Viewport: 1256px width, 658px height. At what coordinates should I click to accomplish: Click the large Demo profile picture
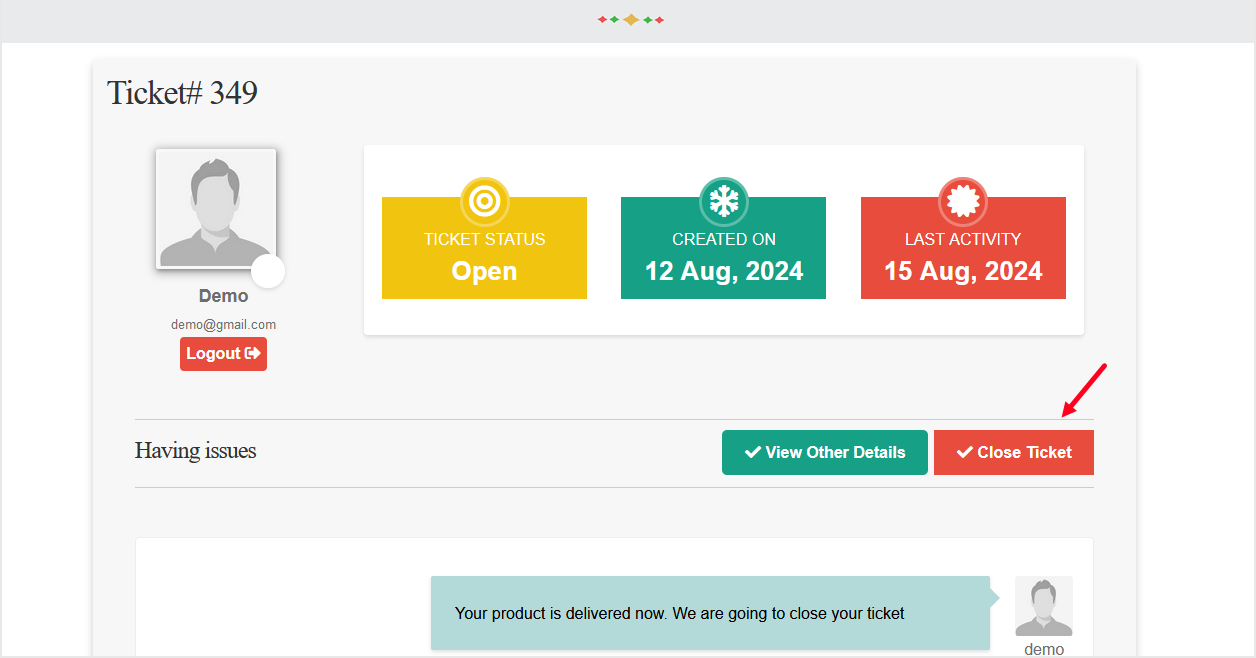tap(215, 208)
